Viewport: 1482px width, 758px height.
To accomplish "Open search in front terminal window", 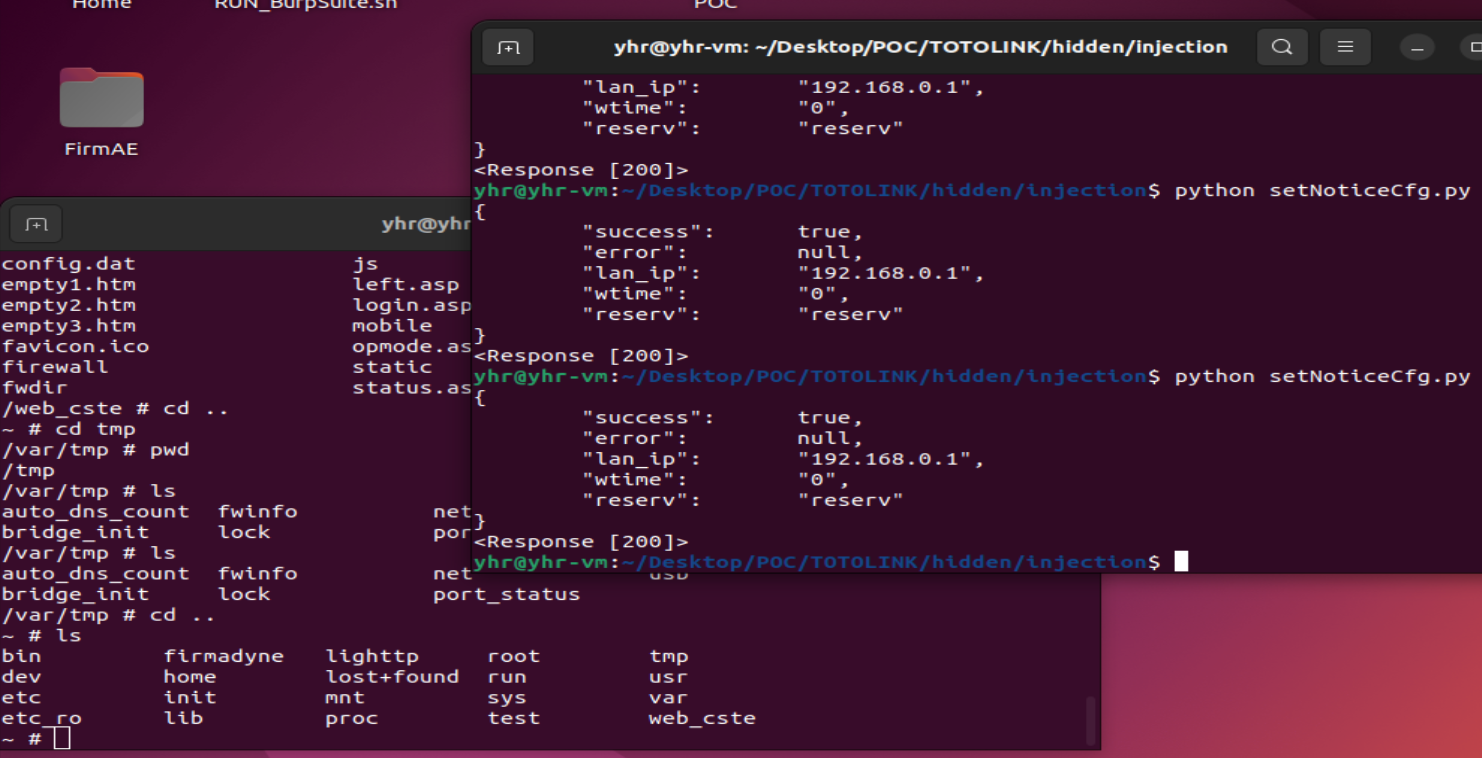I will coord(1282,47).
